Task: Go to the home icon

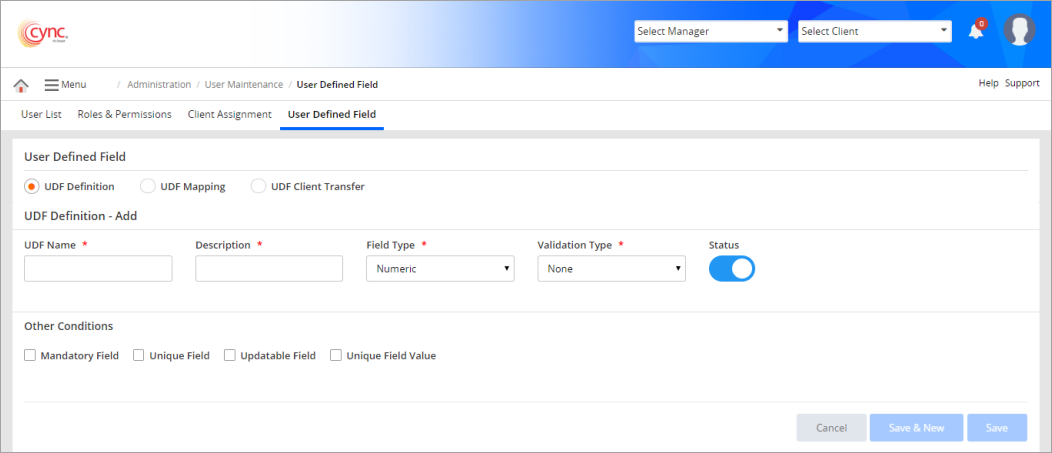Action: (x=20, y=85)
